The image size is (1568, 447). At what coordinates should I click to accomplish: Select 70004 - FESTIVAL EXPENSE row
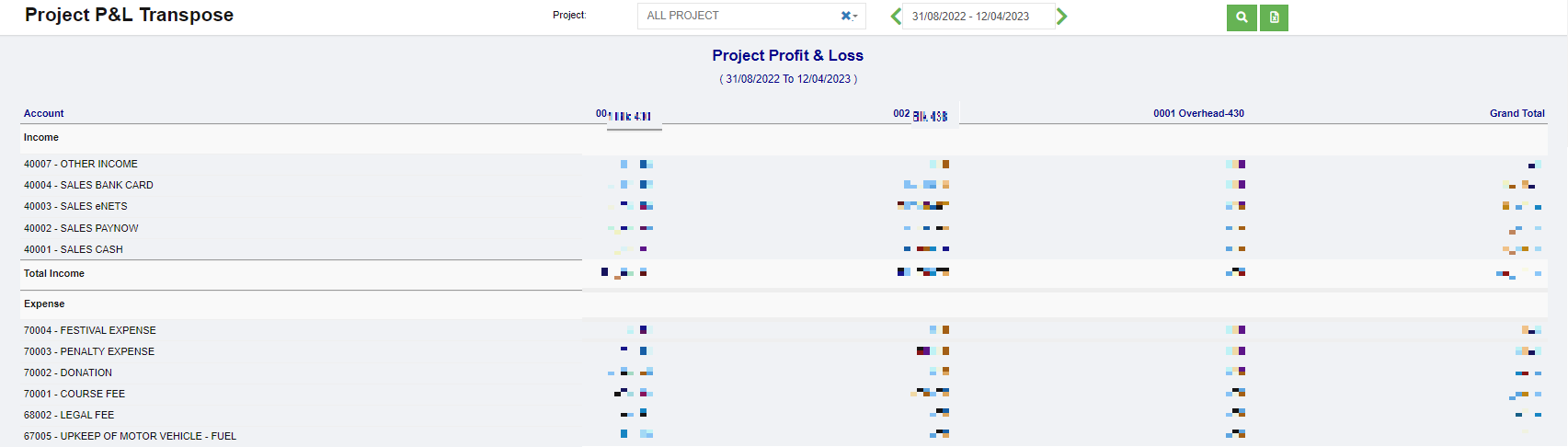pos(90,330)
